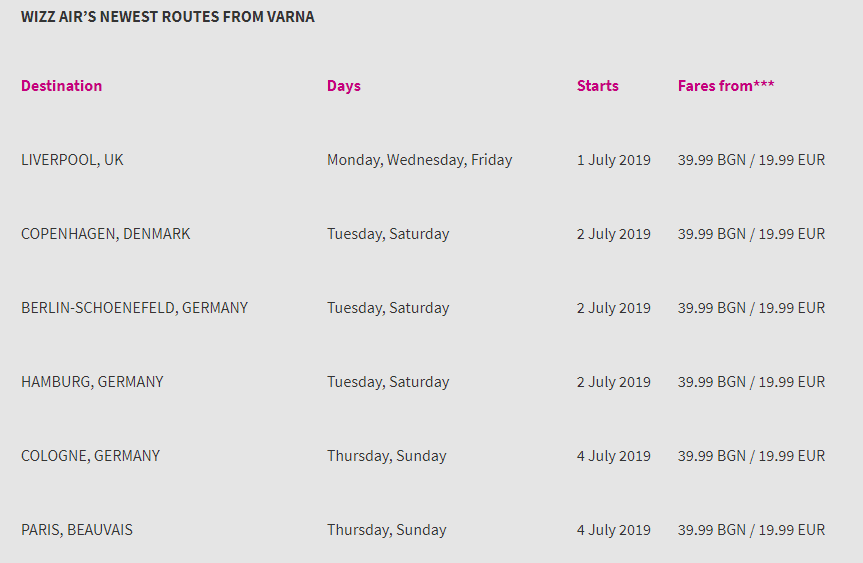Image resolution: width=863 pixels, height=563 pixels.
Task: Click the Starts column header
Action: point(598,86)
